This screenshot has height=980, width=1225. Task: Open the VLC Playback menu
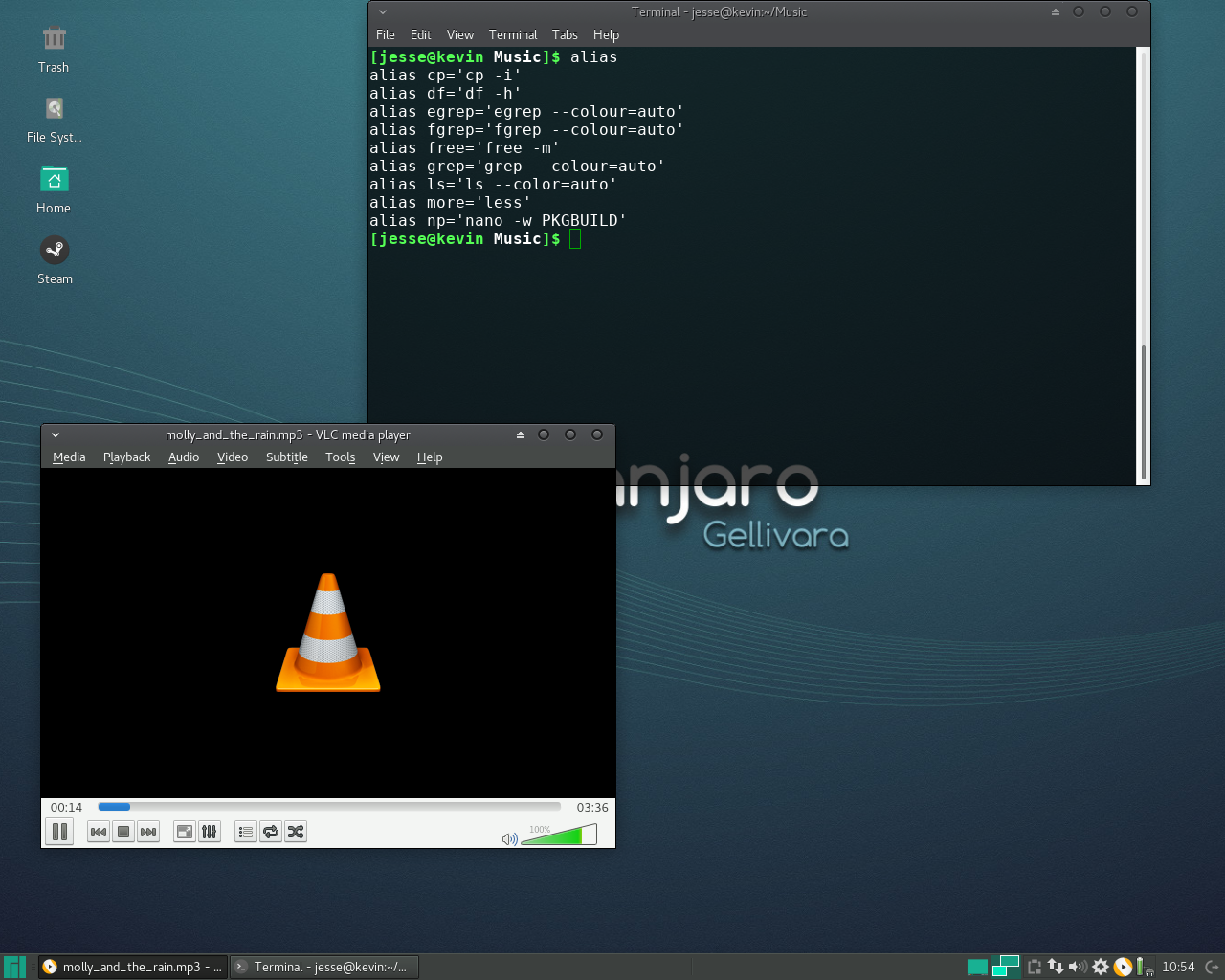click(127, 457)
